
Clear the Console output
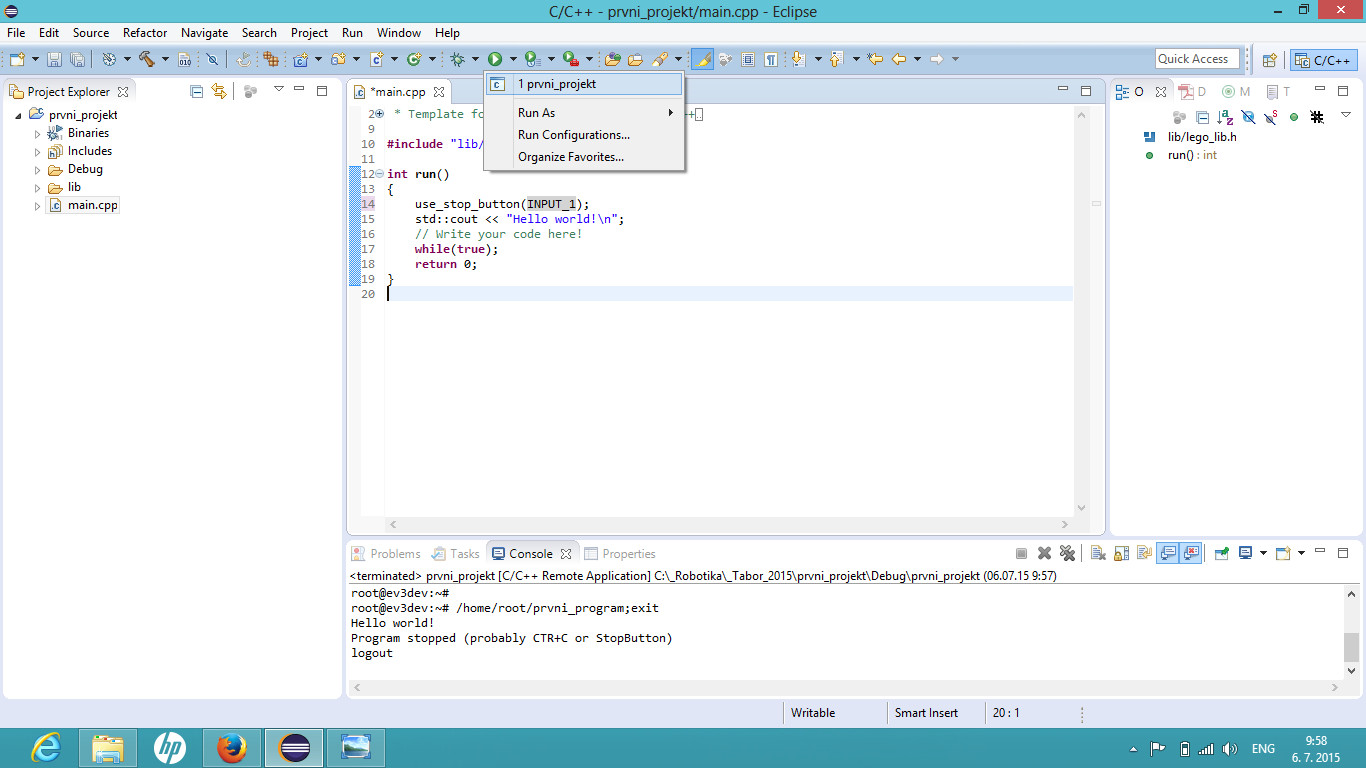(1097, 553)
